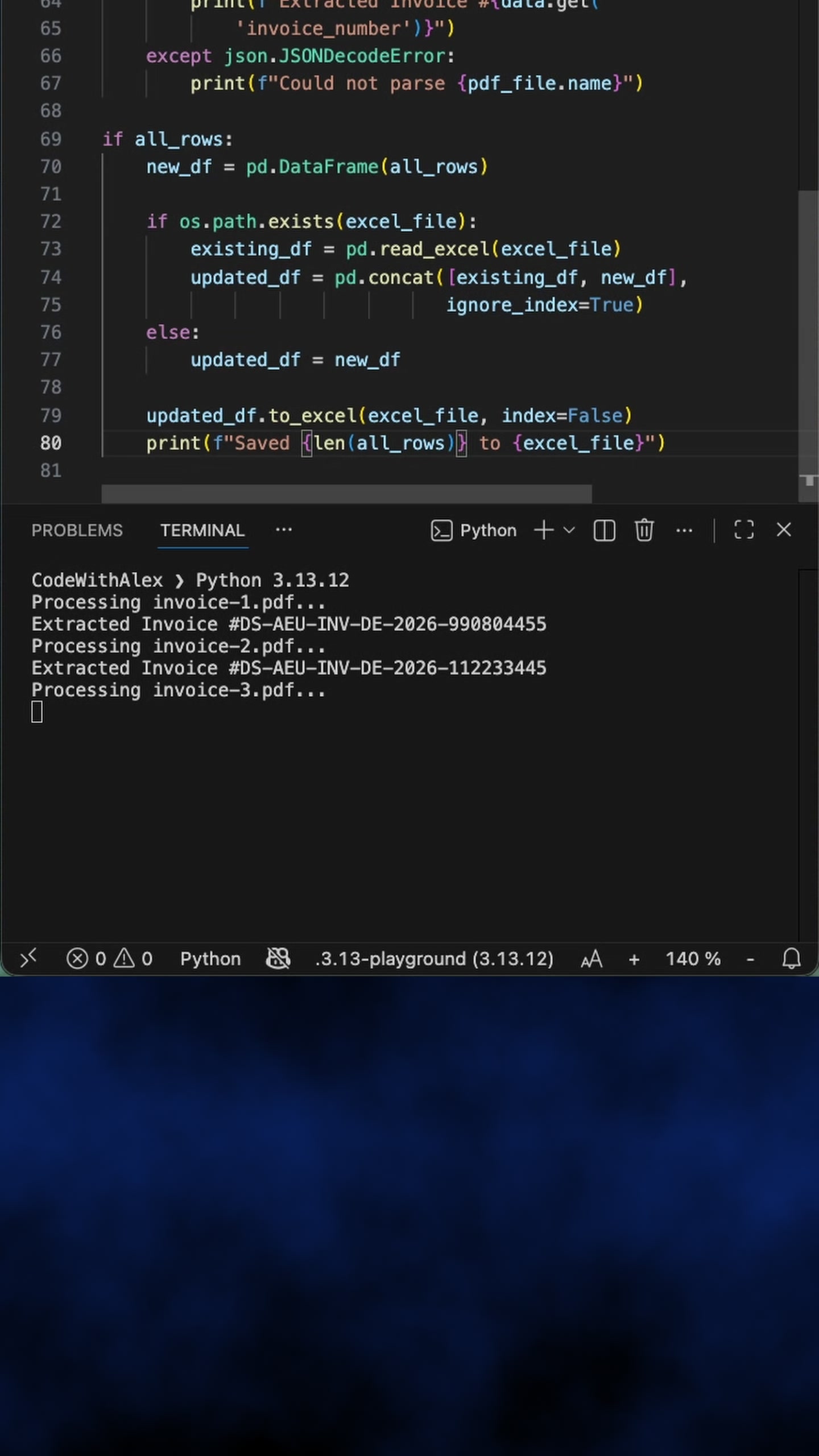Click the terminal cursor block
The image size is (819, 1456).
[x=37, y=712]
